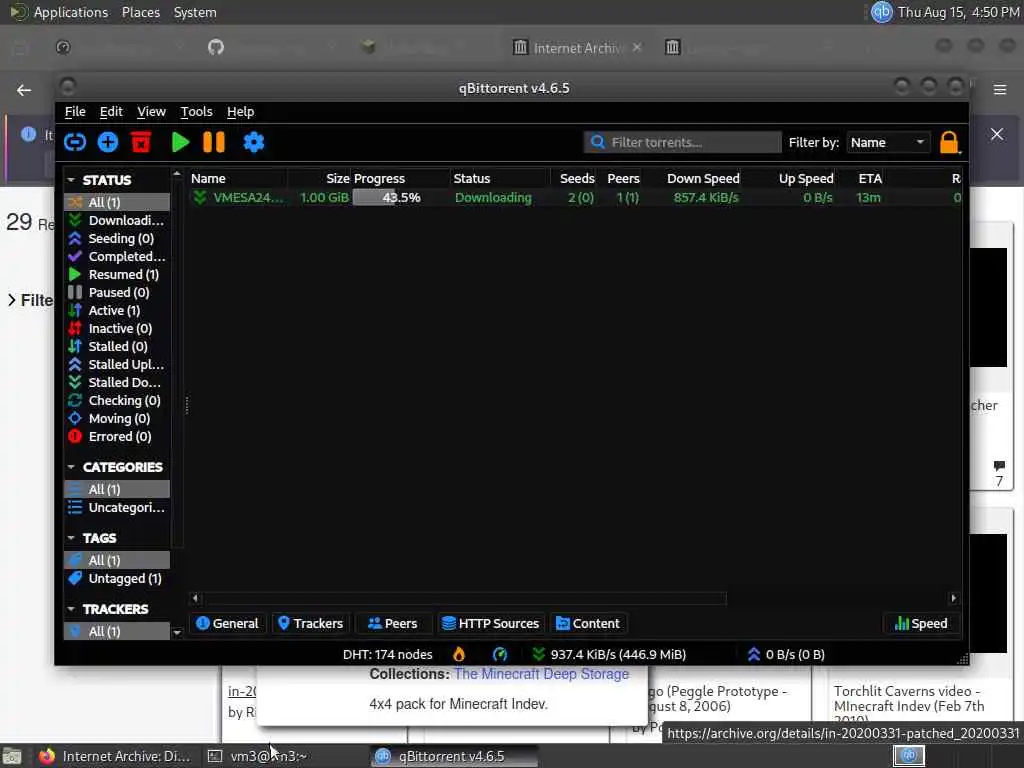1024x768 pixels.
Task: Open the Content tab
Action: [x=587, y=624]
